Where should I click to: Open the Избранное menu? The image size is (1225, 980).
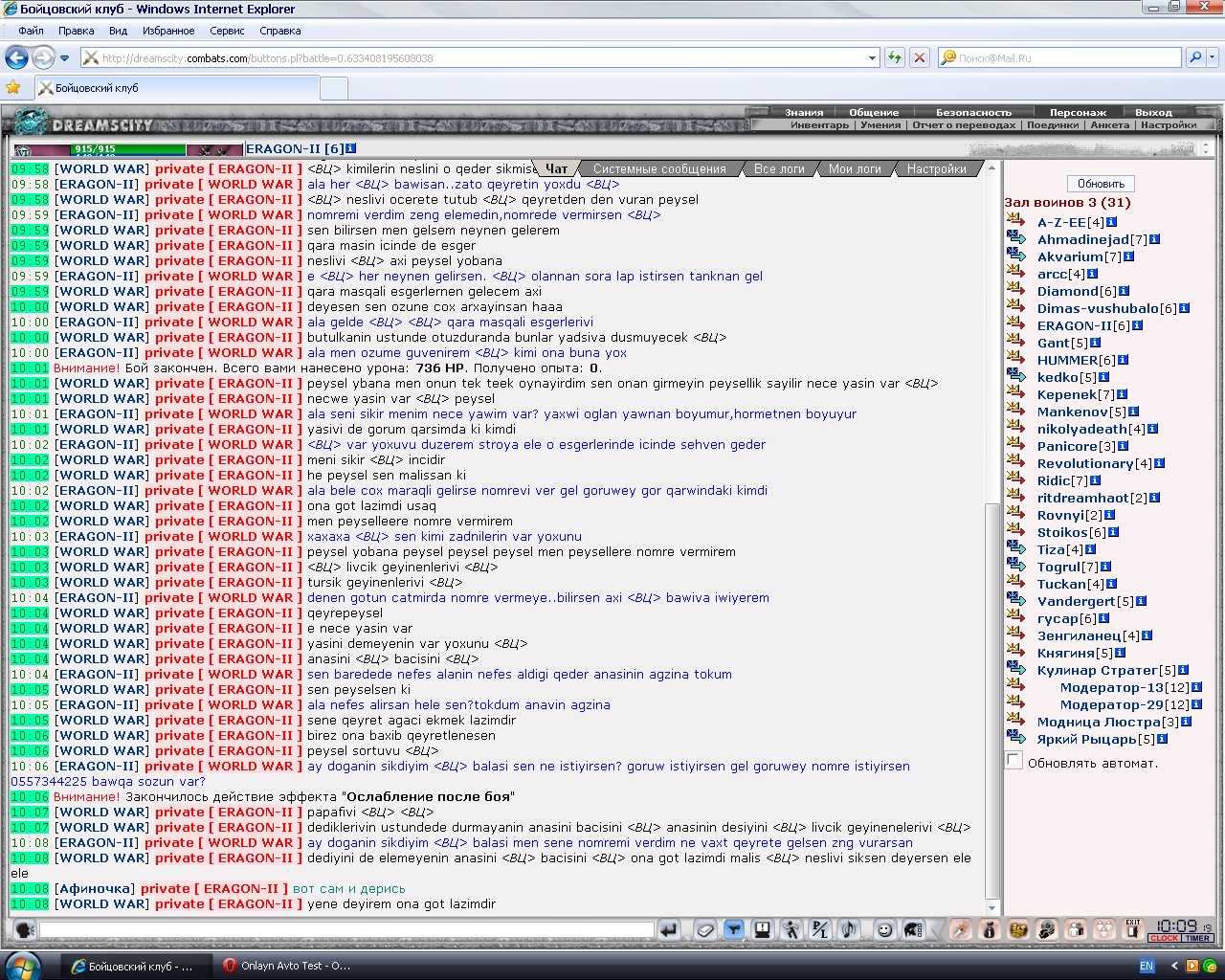coord(168,31)
